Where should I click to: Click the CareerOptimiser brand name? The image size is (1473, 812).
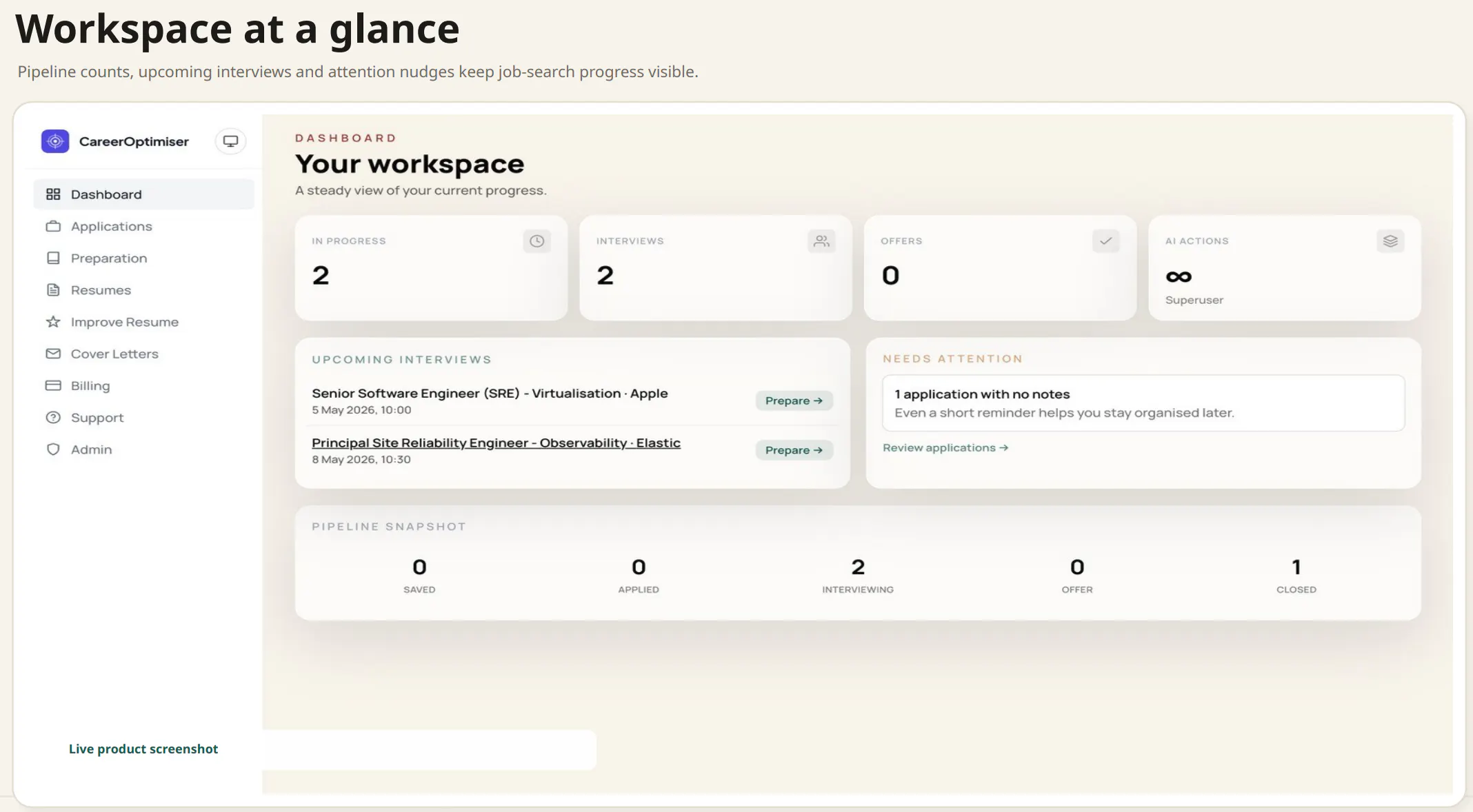(134, 141)
